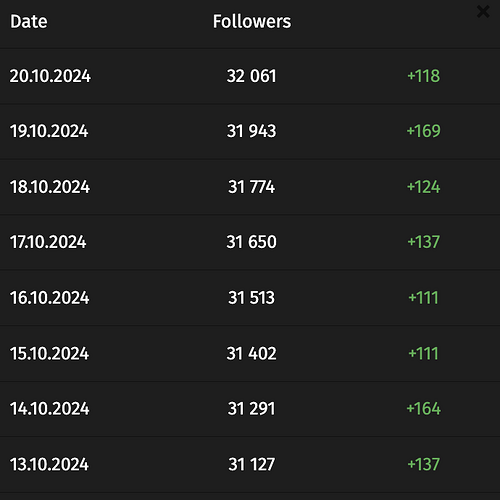Image resolution: width=500 pixels, height=500 pixels.
Task: Click follower count 31 291
Action: tap(252, 409)
